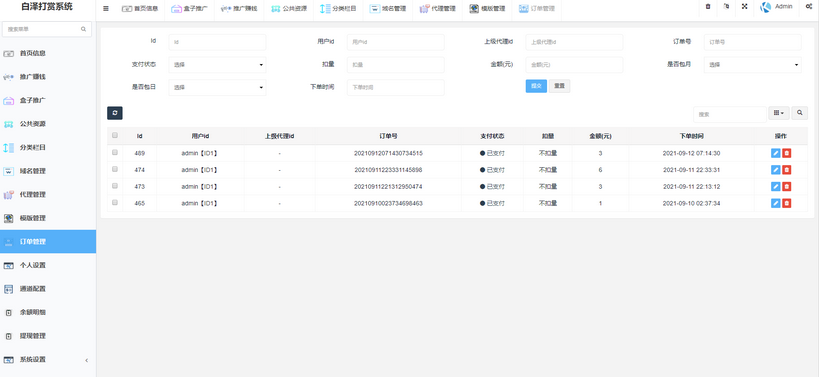
Task: Select all rows with header checkbox
Action: [115, 135]
